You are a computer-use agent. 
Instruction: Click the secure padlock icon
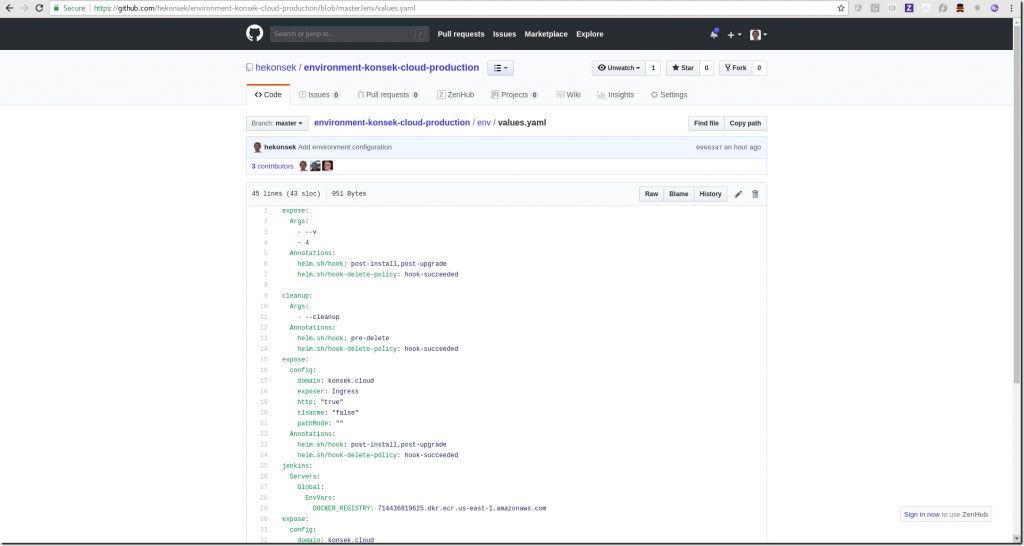[x=56, y=8]
